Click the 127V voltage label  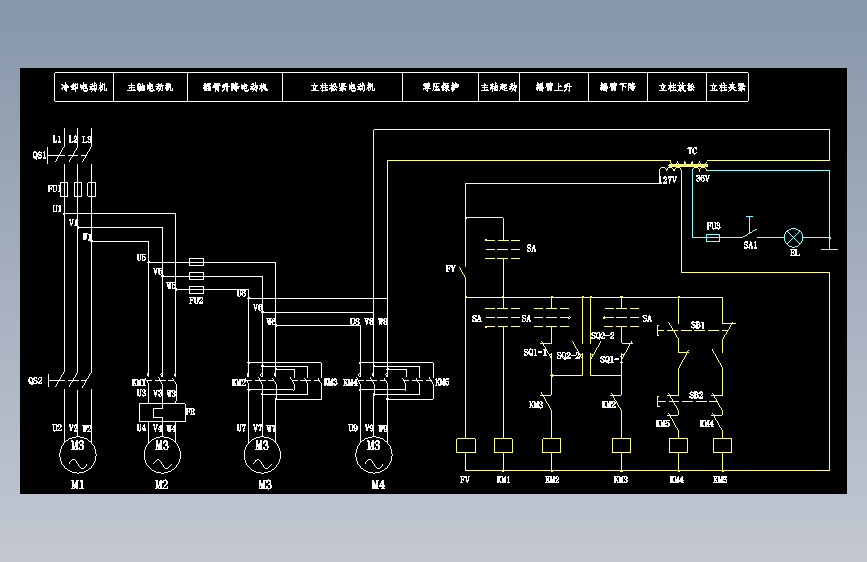coord(668,180)
